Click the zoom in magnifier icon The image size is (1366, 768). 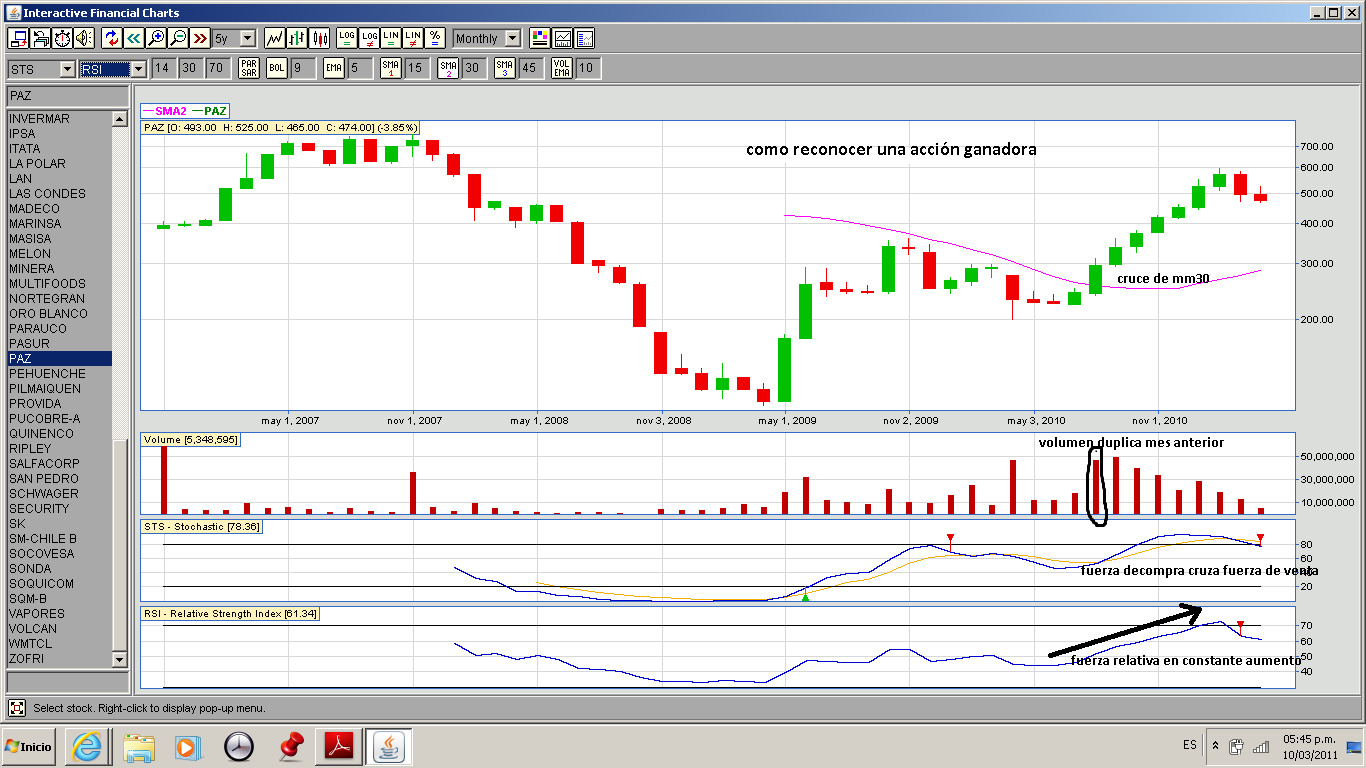pos(155,39)
